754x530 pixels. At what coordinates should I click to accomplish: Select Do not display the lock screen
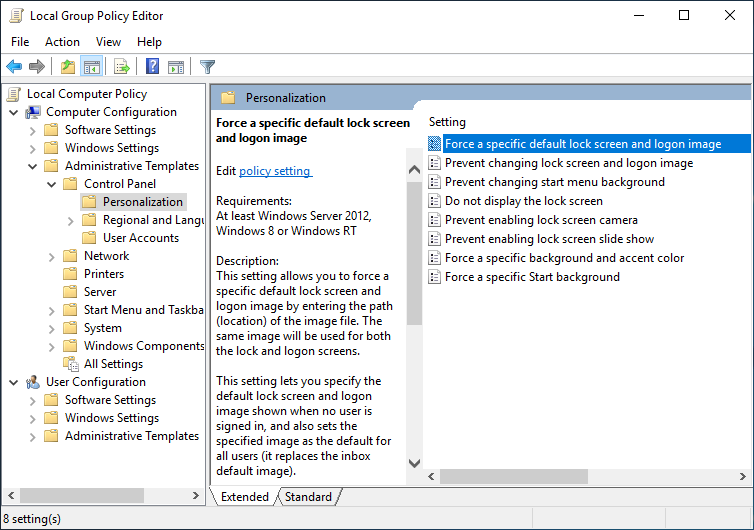(x=523, y=201)
